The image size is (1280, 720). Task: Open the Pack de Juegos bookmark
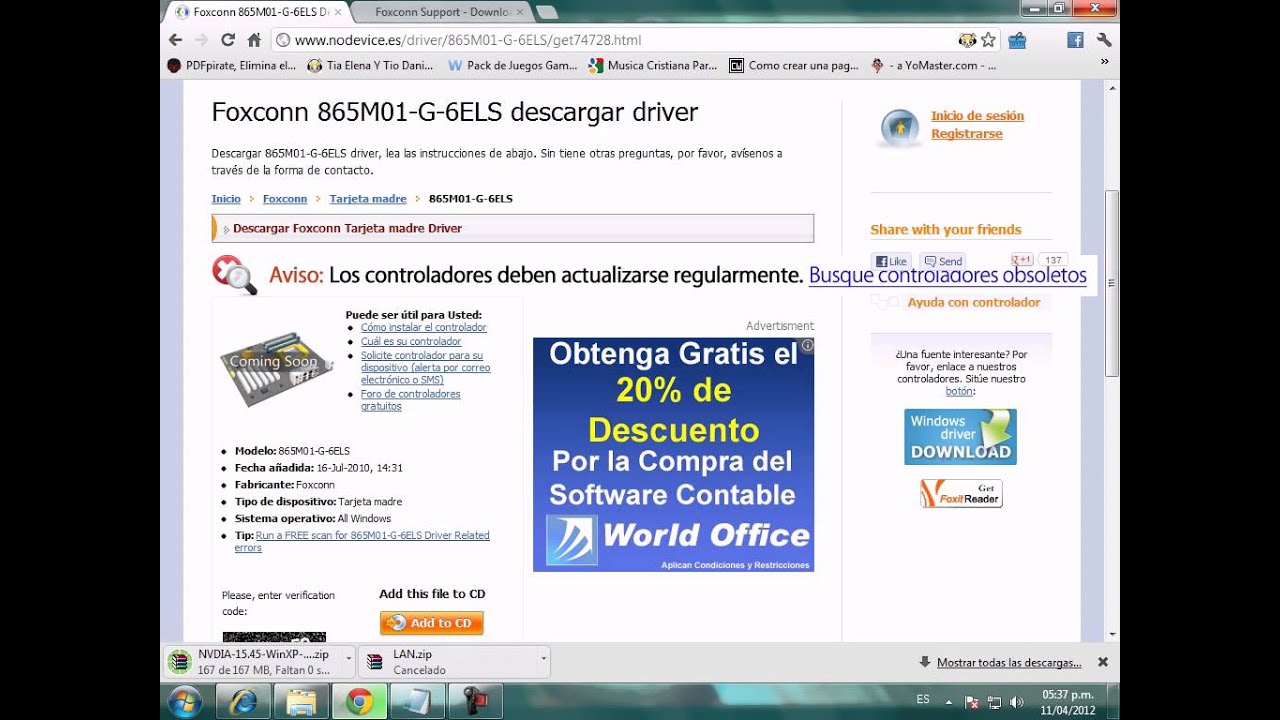513,66
